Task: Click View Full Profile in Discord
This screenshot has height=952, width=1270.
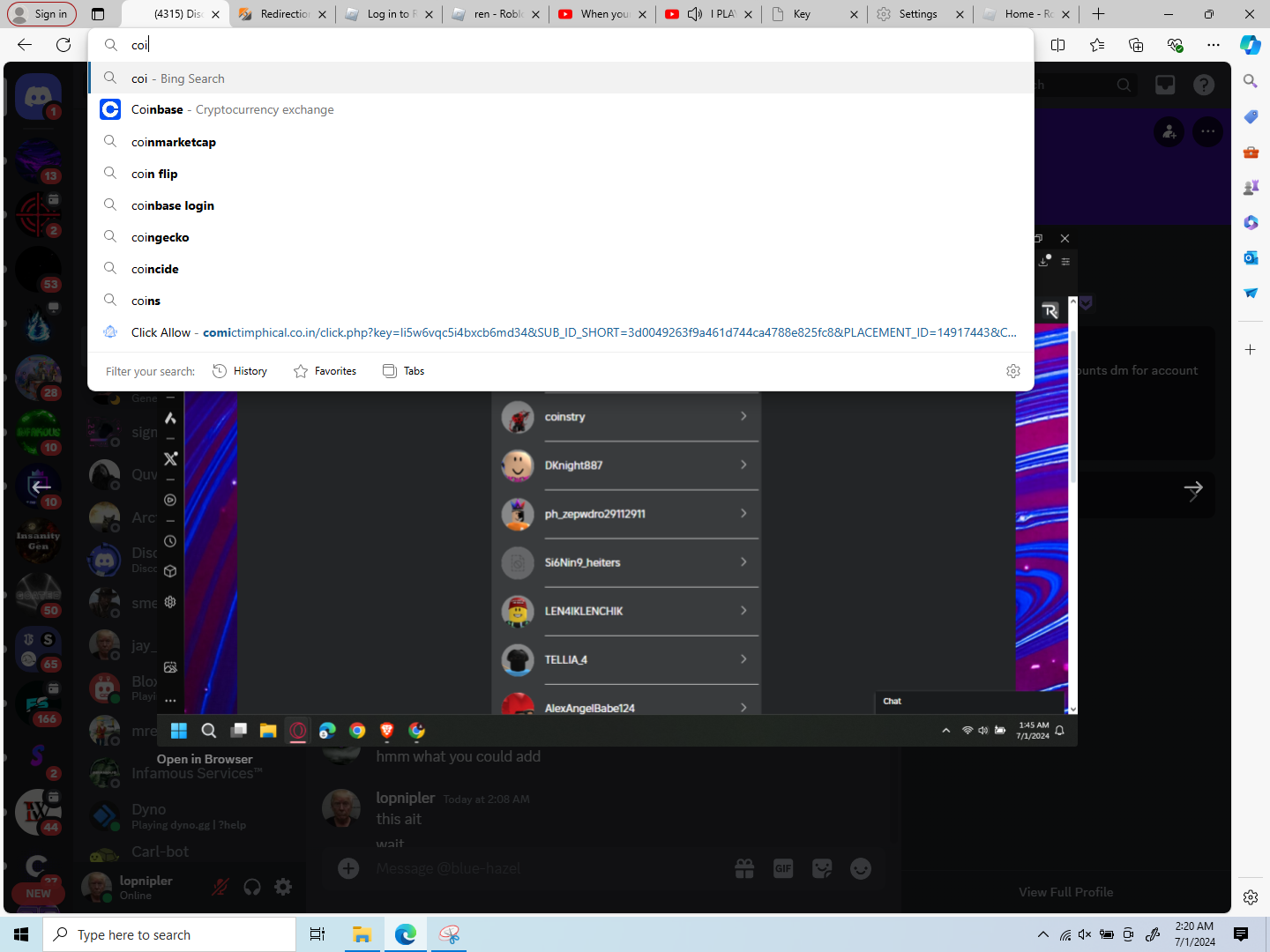Action: pyautogui.click(x=1065, y=892)
